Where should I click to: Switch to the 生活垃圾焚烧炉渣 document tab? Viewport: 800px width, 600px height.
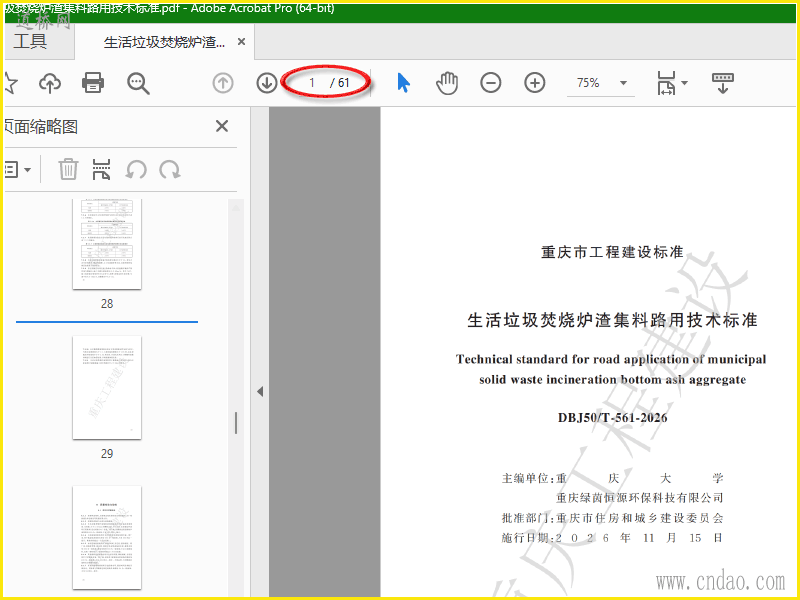point(164,42)
